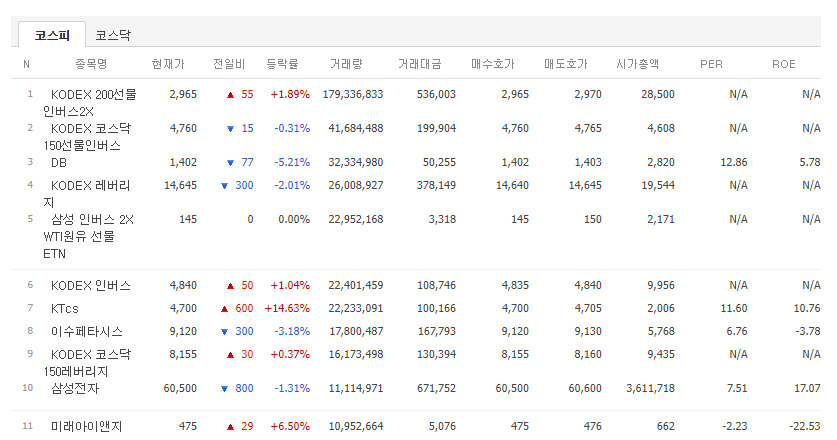Viewport: 837px width, 440px height.
Task: Click the red up arrow in 미래아이앤지 row
Action: pos(231,427)
